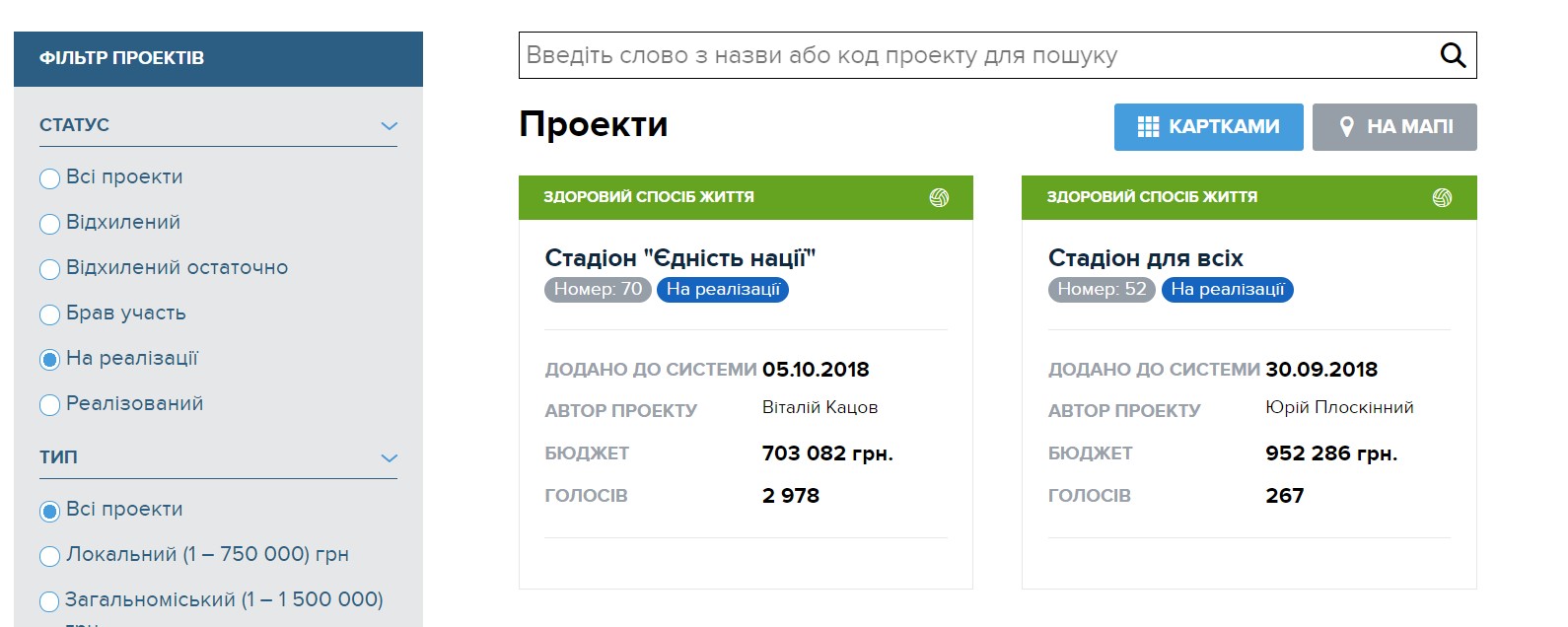Click volleyball icon on Стадіон для всіх card
The width and height of the screenshot is (1568, 627).
pyautogui.click(x=1442, y=197)
